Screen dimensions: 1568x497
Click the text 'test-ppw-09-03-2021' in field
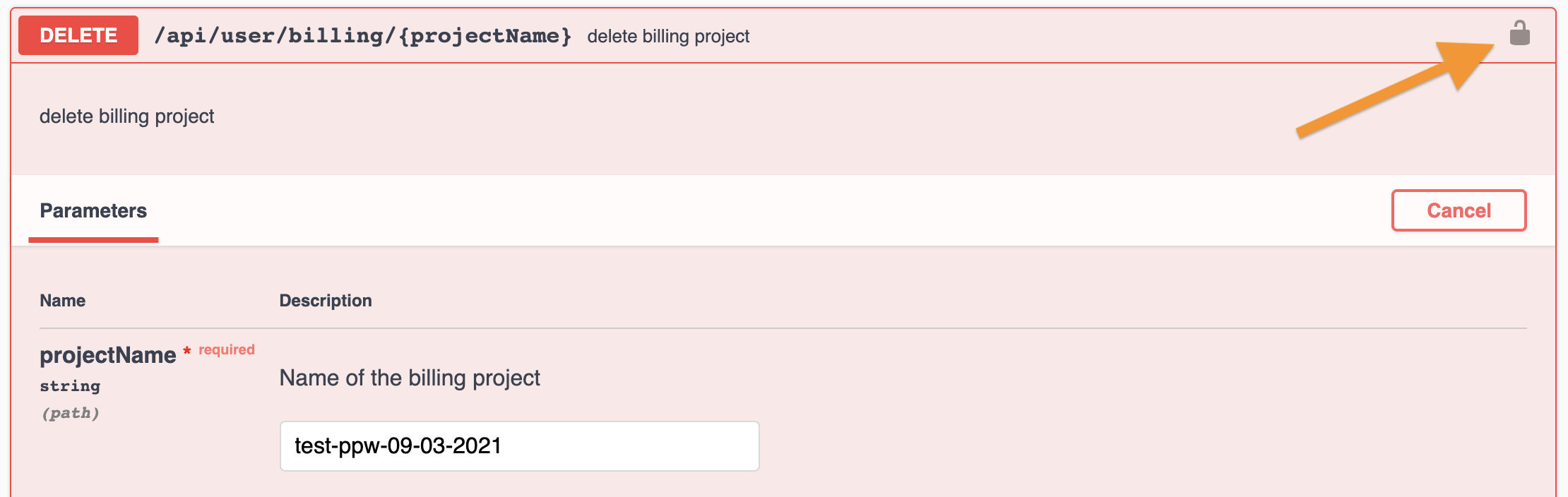398,446
